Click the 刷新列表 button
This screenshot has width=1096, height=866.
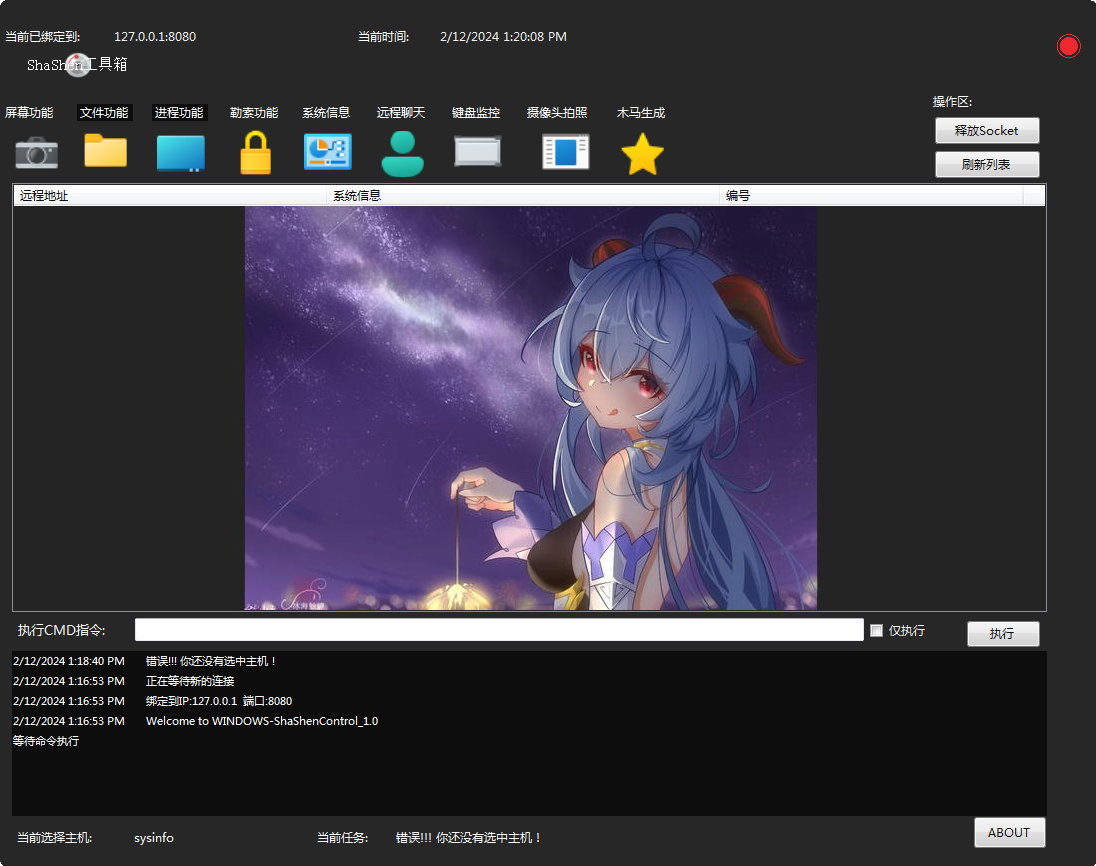tap(987, 165)
